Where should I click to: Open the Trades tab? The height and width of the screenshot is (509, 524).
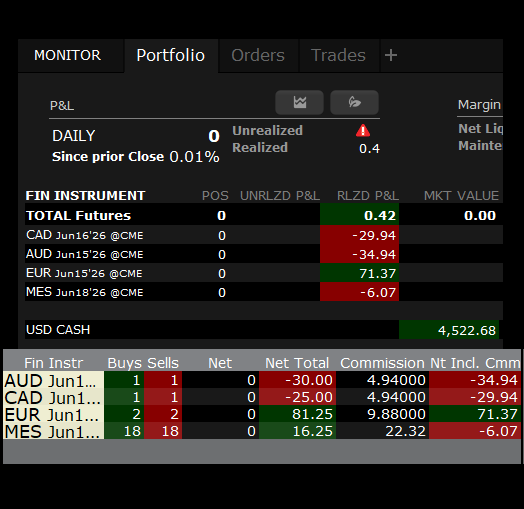[x=338, y=55]
